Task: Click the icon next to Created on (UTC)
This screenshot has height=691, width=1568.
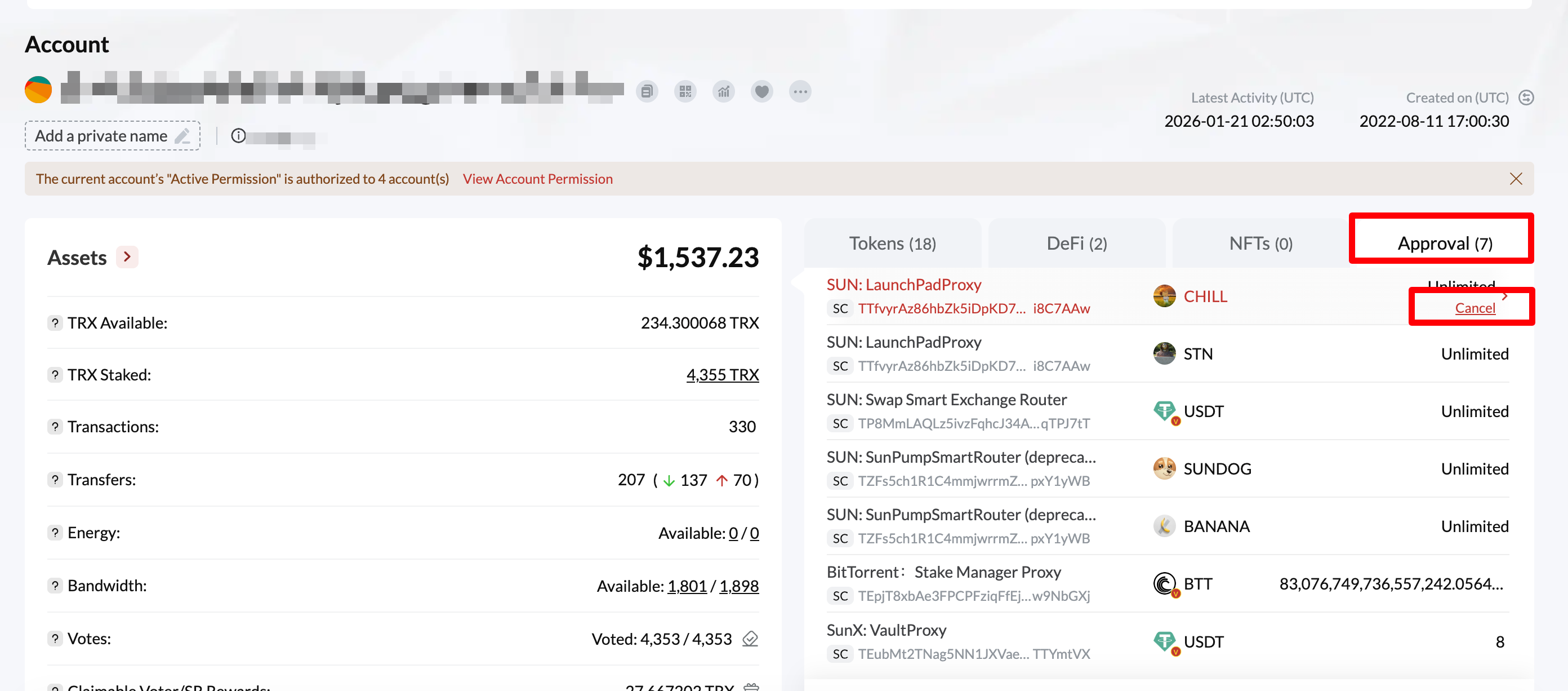Action: [1525, 98]
